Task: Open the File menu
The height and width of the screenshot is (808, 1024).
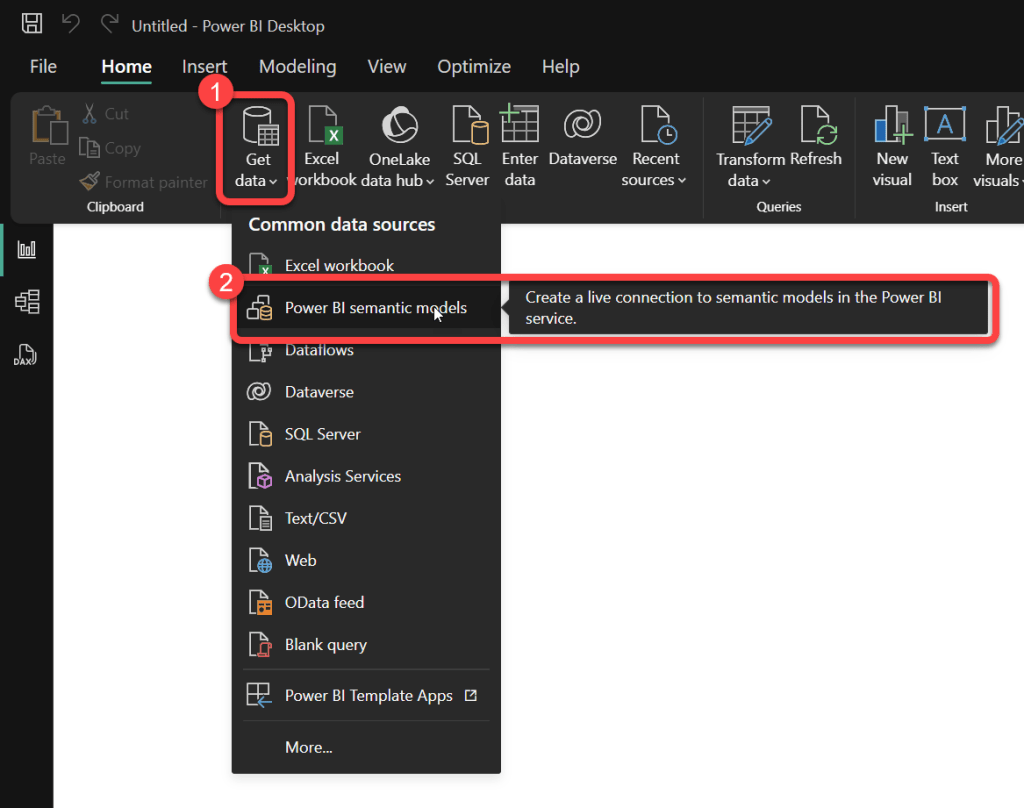Action: (x=43, y=67)
